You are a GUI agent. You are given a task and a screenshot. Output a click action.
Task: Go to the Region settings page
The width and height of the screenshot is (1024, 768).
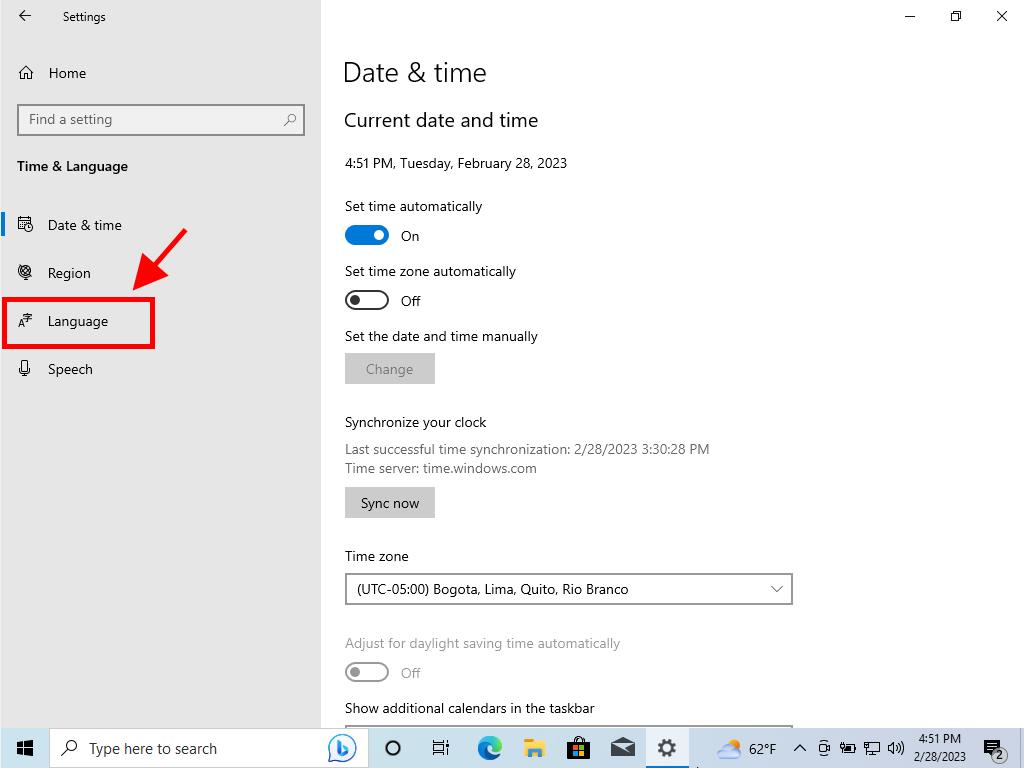click(69, 273)
